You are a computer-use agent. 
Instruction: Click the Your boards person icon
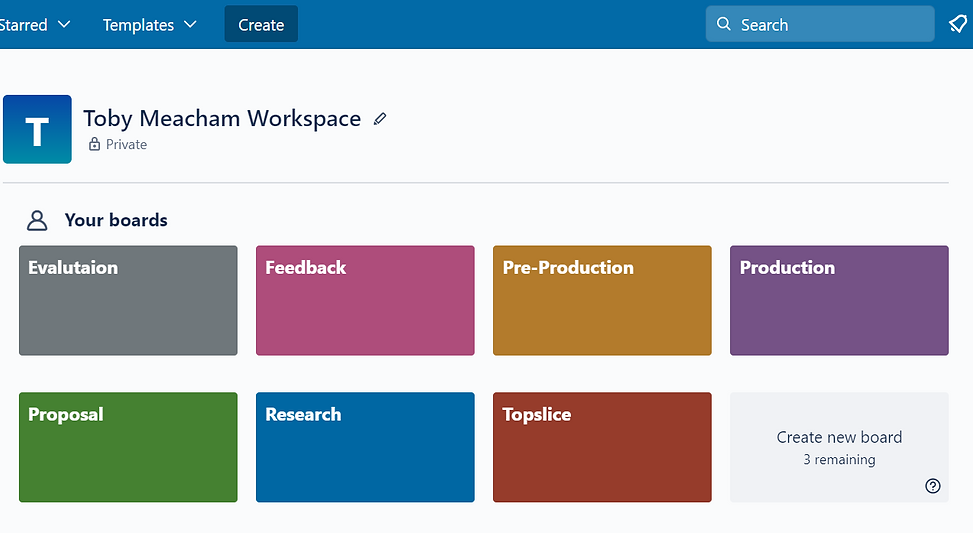point(37,220)
